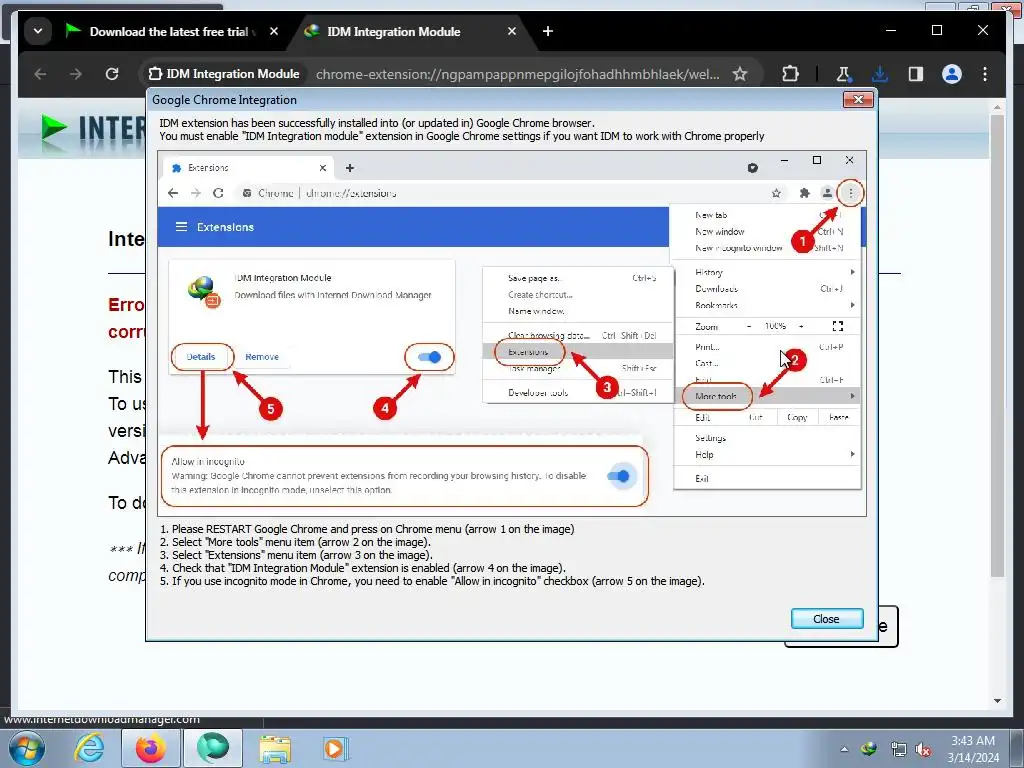
Task: Click the chrome-extension address bar
Action: (x=518, y=74)
